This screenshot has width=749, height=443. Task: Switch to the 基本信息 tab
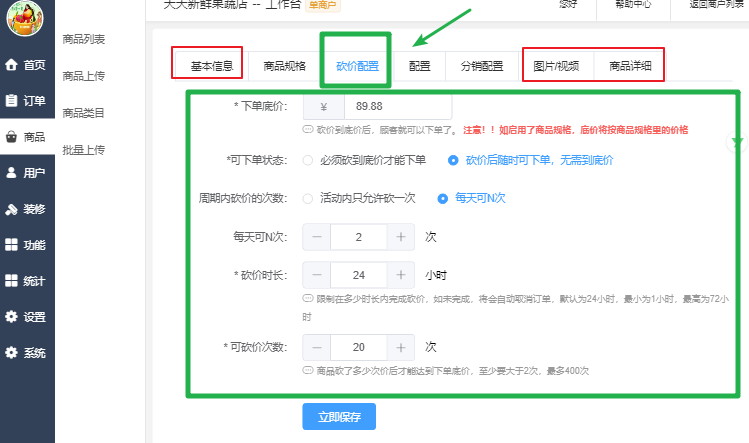(212, 66)
